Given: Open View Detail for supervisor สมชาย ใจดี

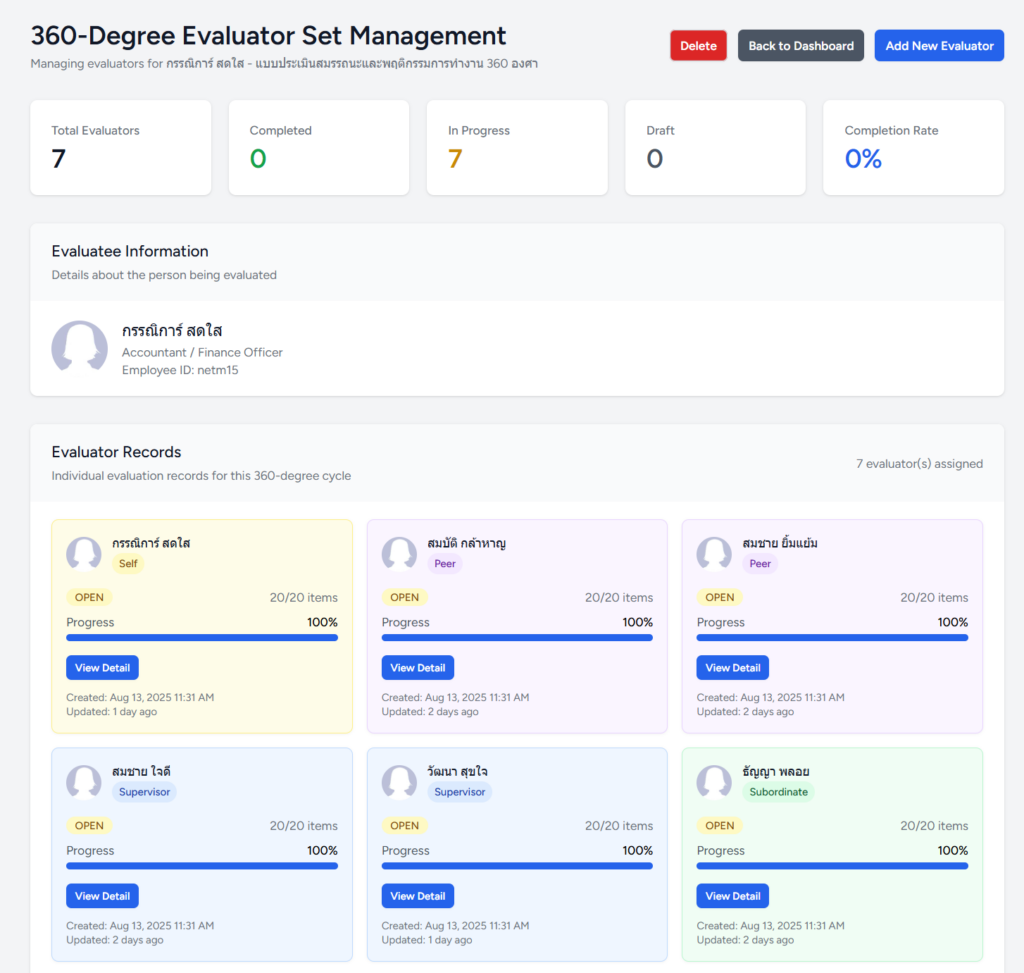Looking at the screenshot, I should (x=102, y=896).
